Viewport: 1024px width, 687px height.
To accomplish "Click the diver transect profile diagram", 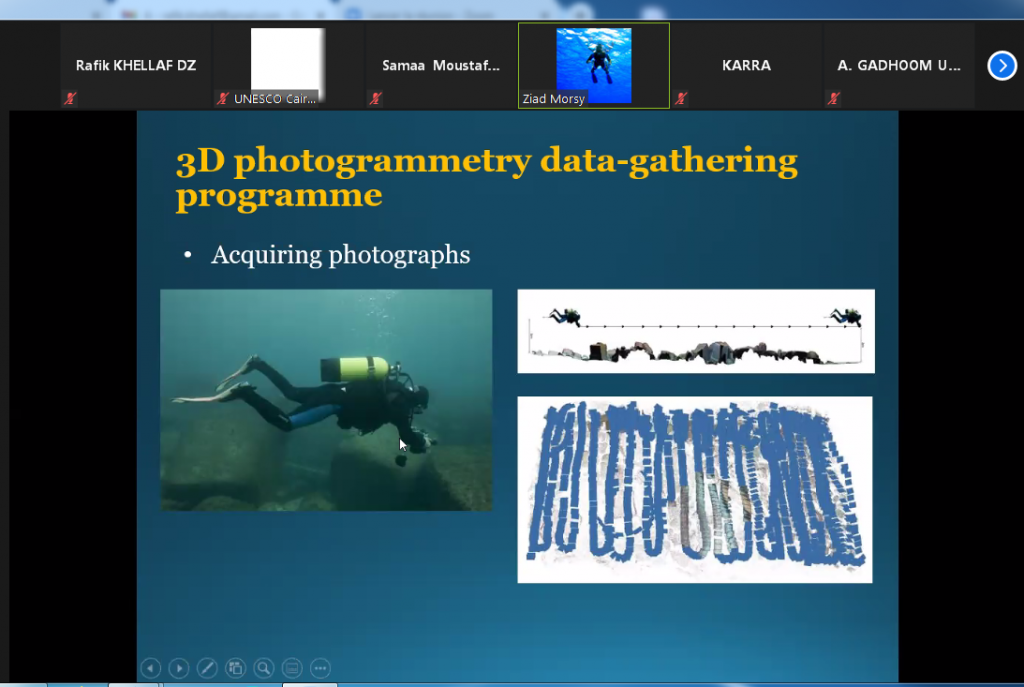I will click(x=695, y=331).
